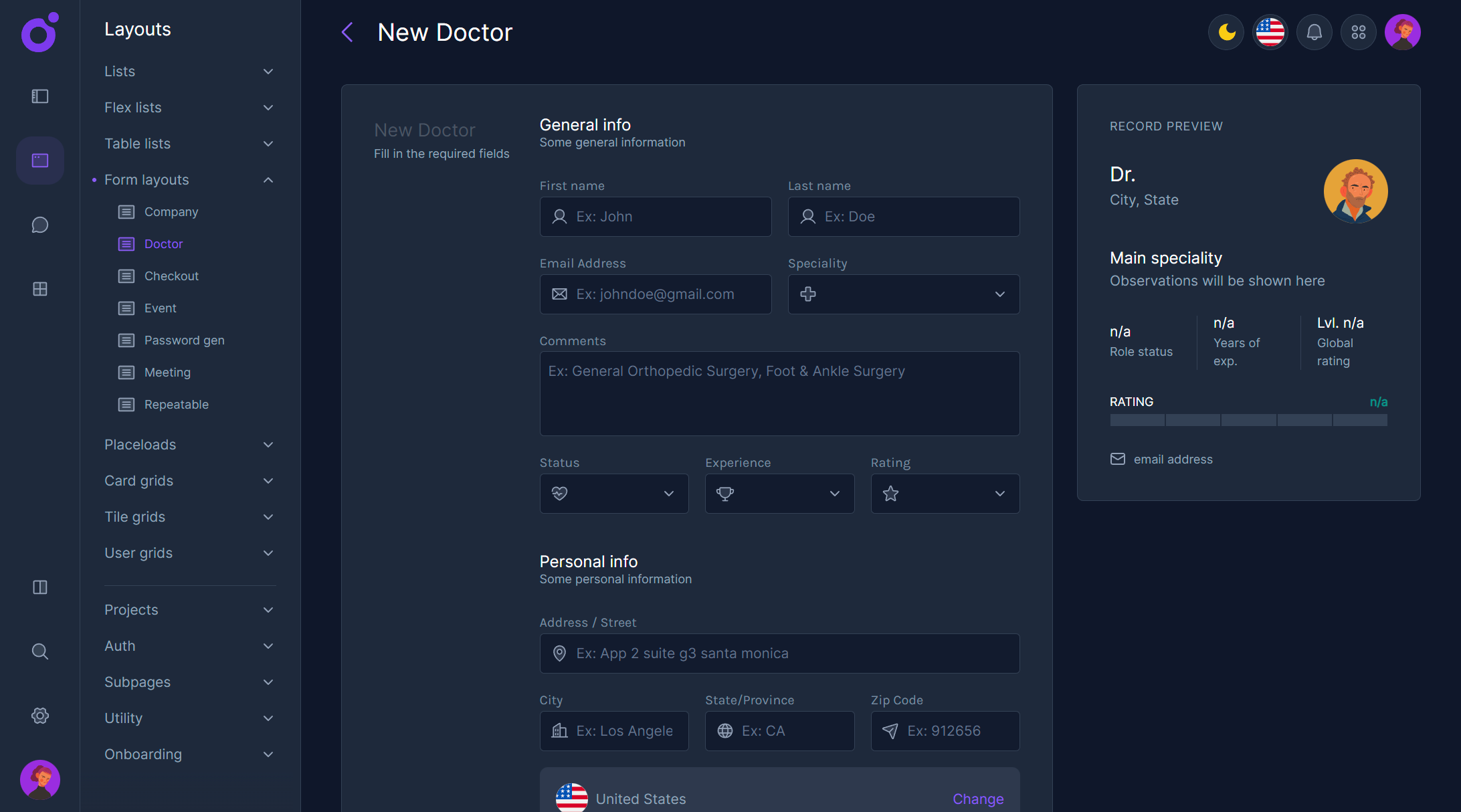Go back using the left arrow

[347, 32]
